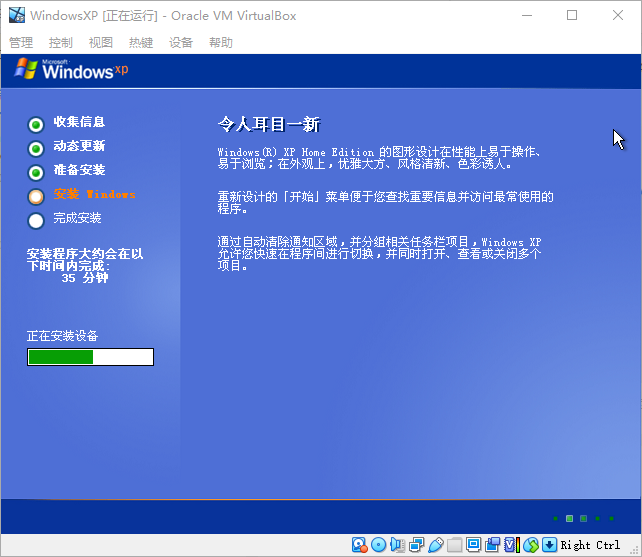Open the 设备 menu
This screenshot has height=557, width=642.
coord(181,42)
